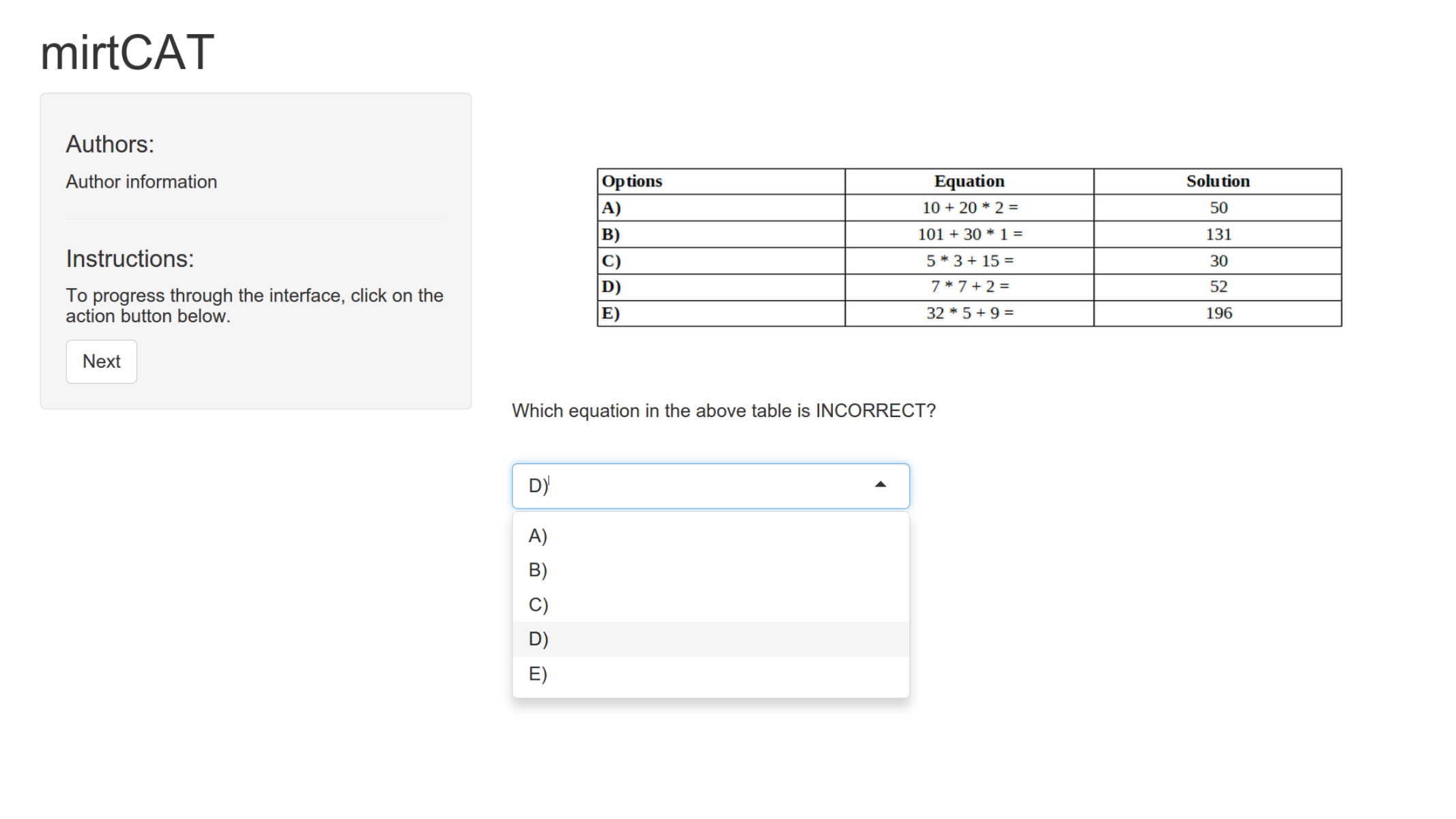Click the Solution column header
This screenshot has height=819, width=1456.
click(1218, 182)
